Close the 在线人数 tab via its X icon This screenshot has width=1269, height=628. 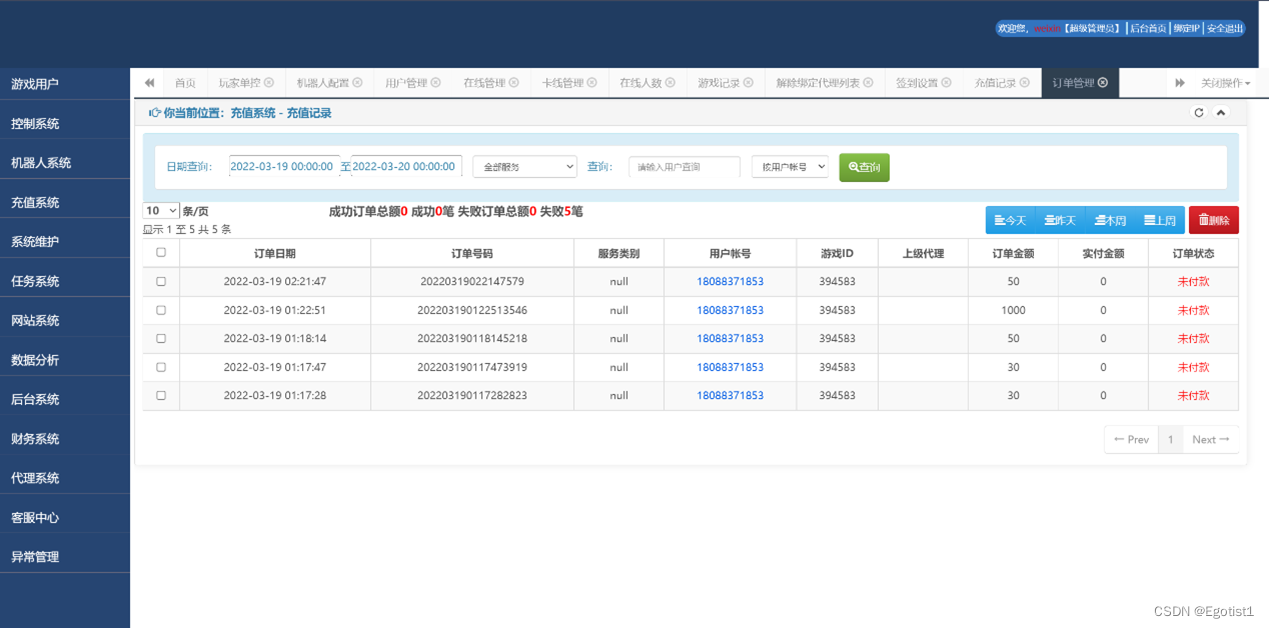point(670,83)
